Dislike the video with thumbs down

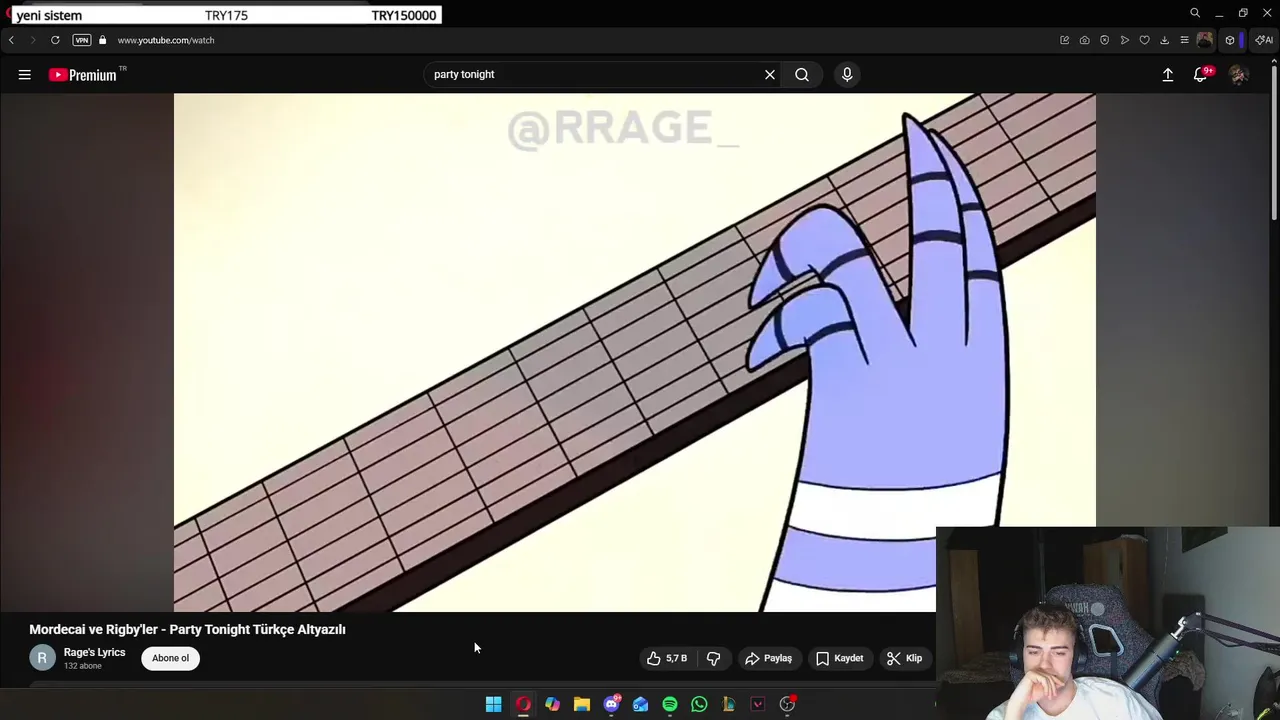[x=713, y=658]
